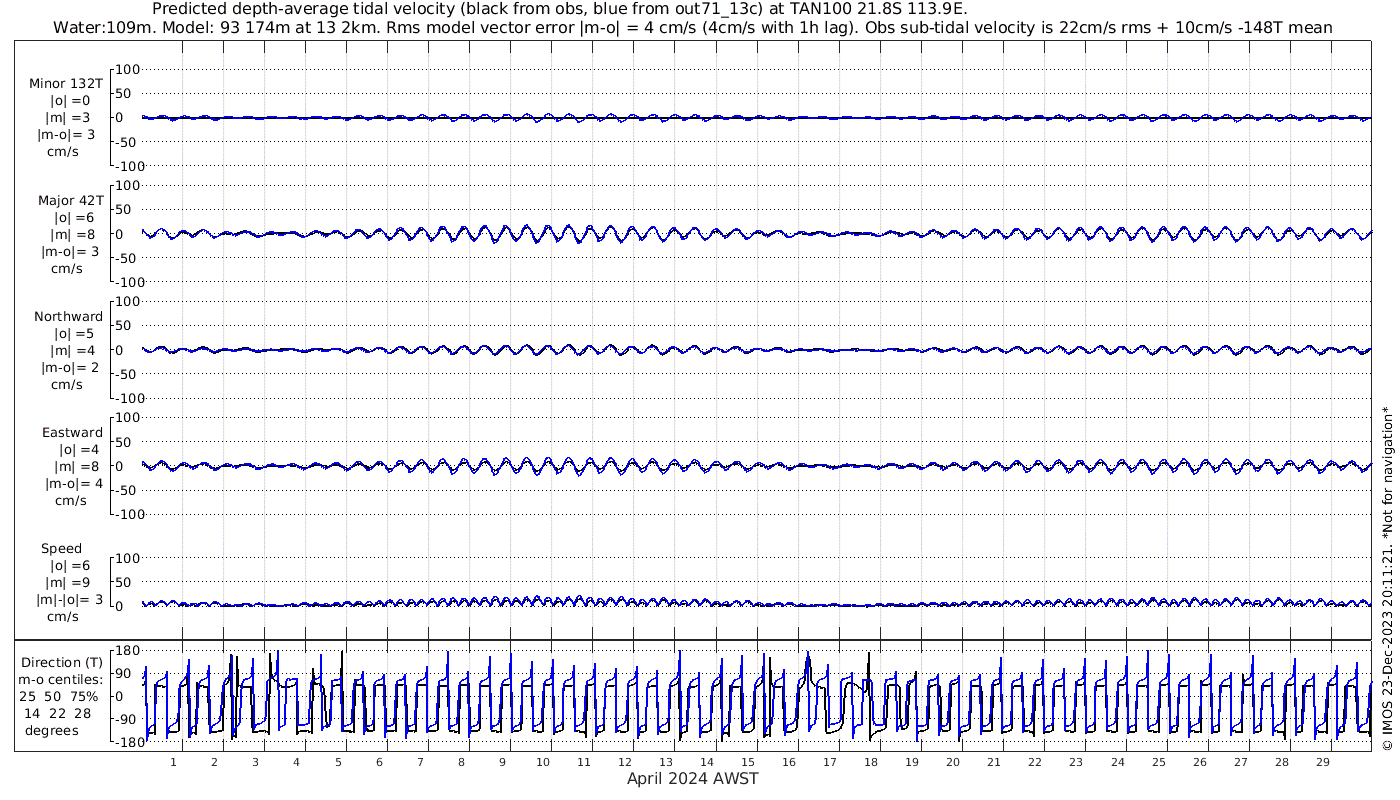Click the 'degrees' unit label
Viewport: 1400px width, 800px height.
pyautogui.click(x=52, y=730)
